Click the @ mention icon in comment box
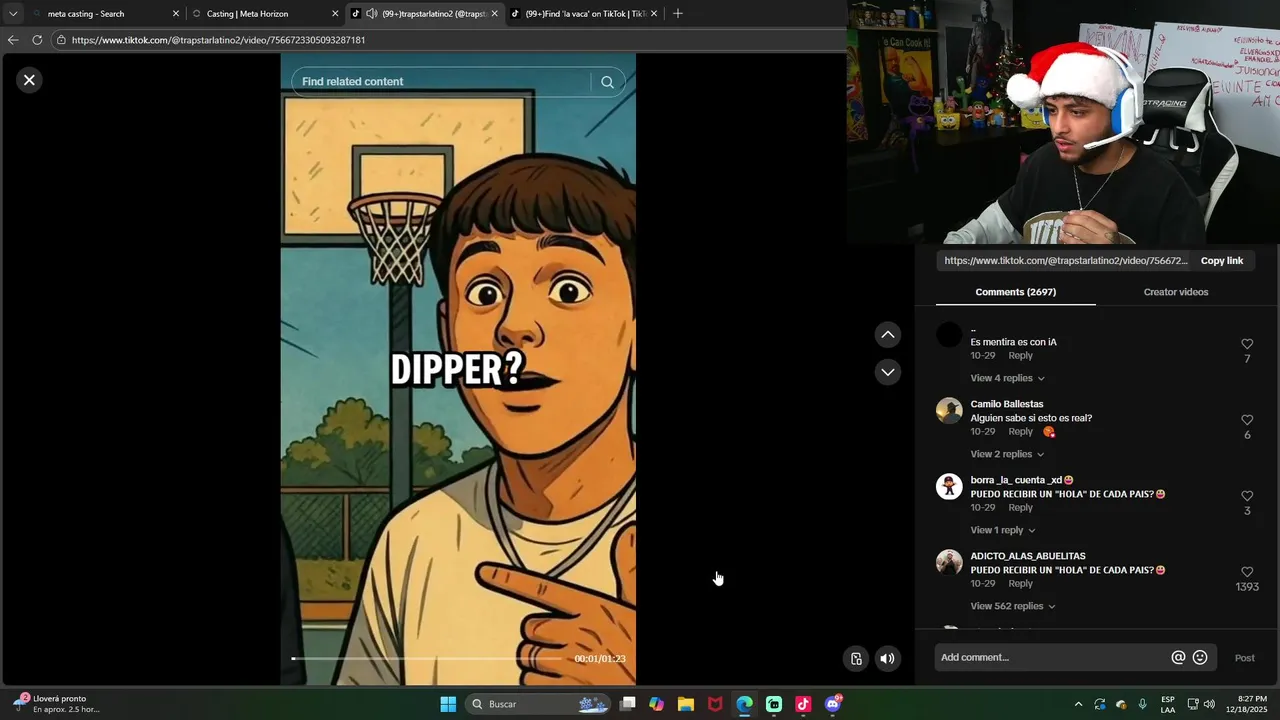 click(x=1178, y=657)
